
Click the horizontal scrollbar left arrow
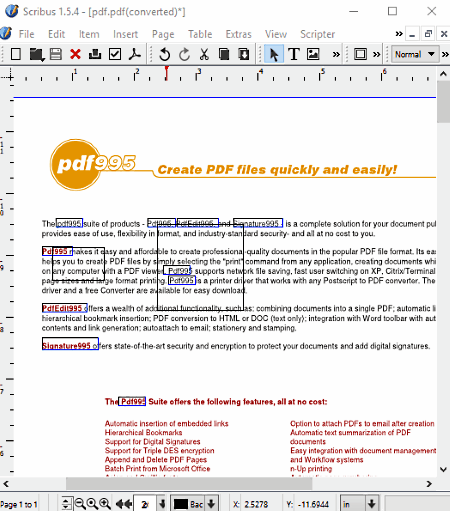[x=6, y=483]
